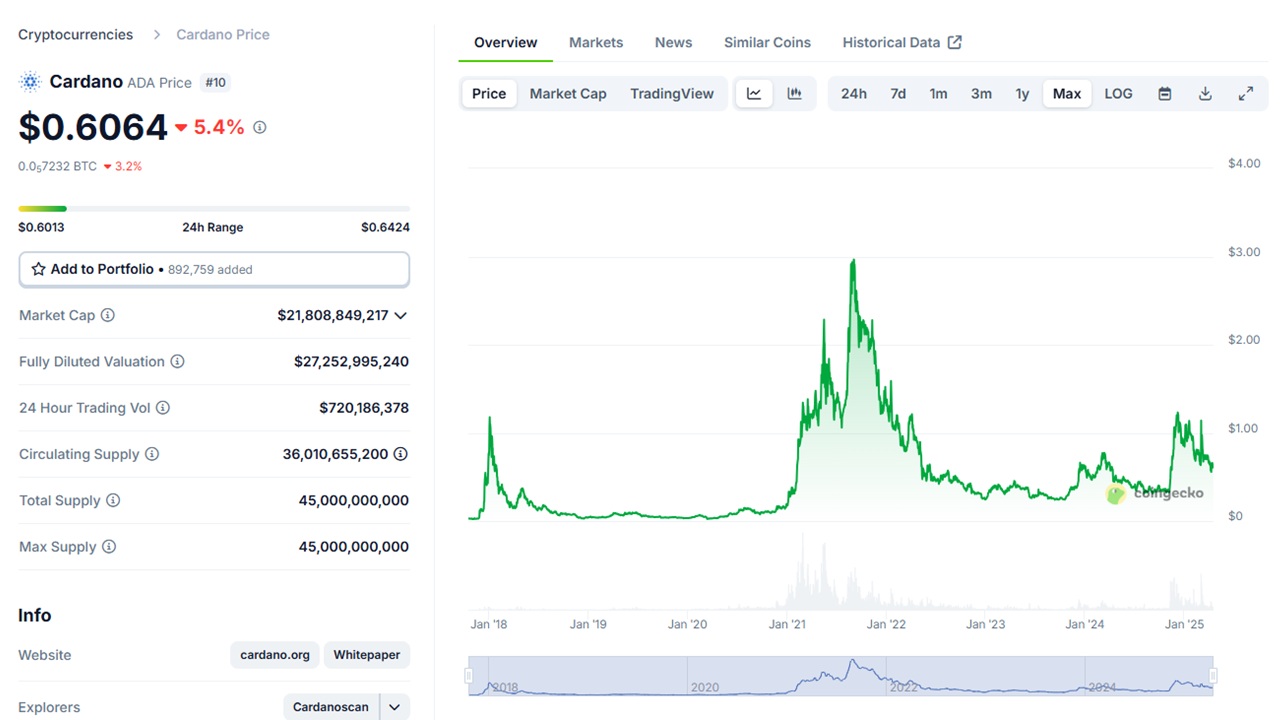The height and width of the screenshot is (720, 1280).
Task: Open the Markets tab
Action: coord(596,42)
